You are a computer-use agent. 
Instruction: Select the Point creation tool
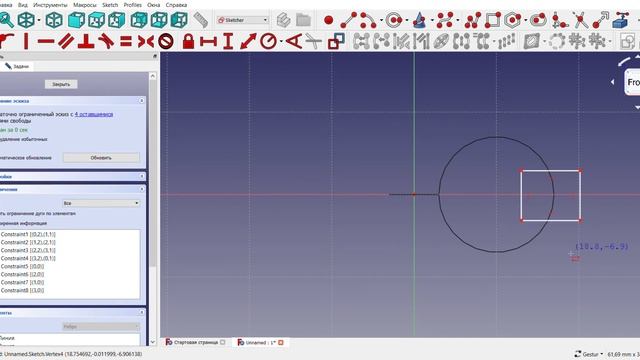pyautogui.click(x=329, y=20)
